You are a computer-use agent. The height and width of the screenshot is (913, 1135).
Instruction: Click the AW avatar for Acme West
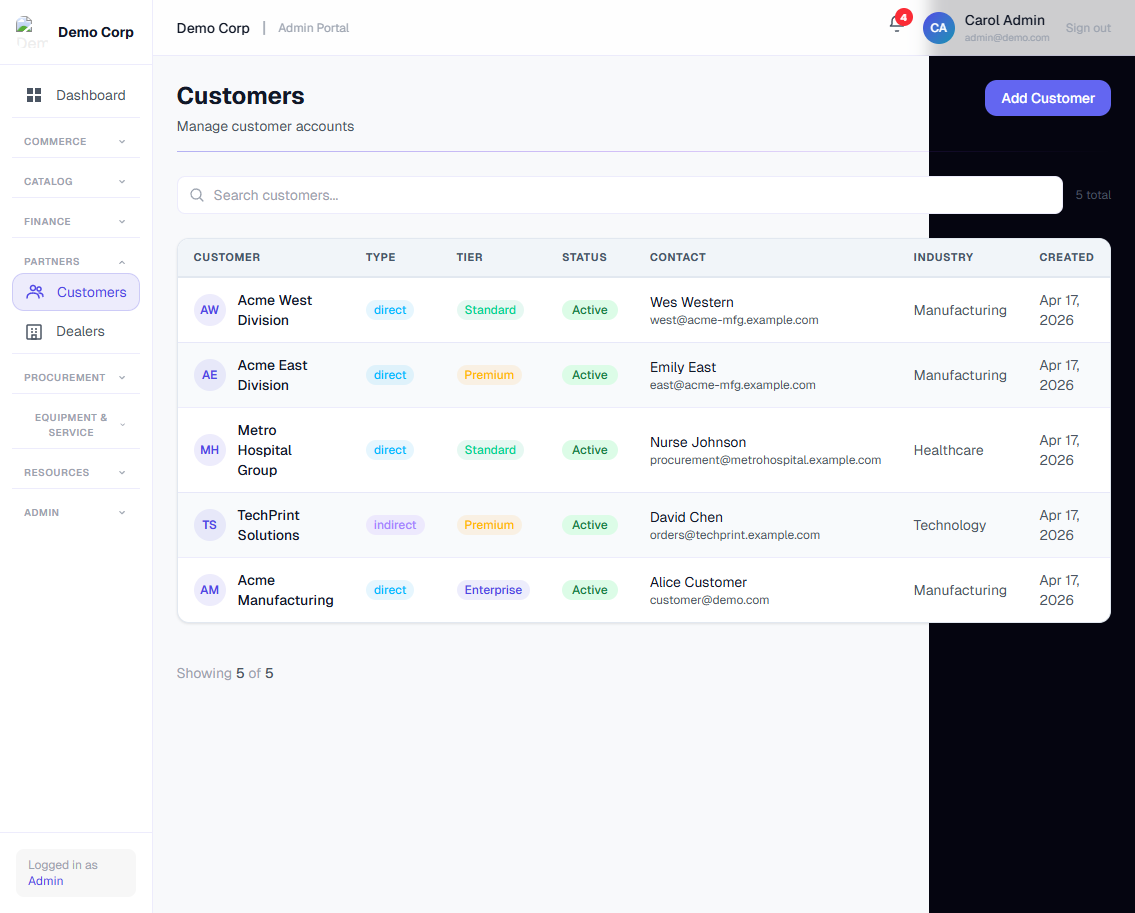[210, 310]
